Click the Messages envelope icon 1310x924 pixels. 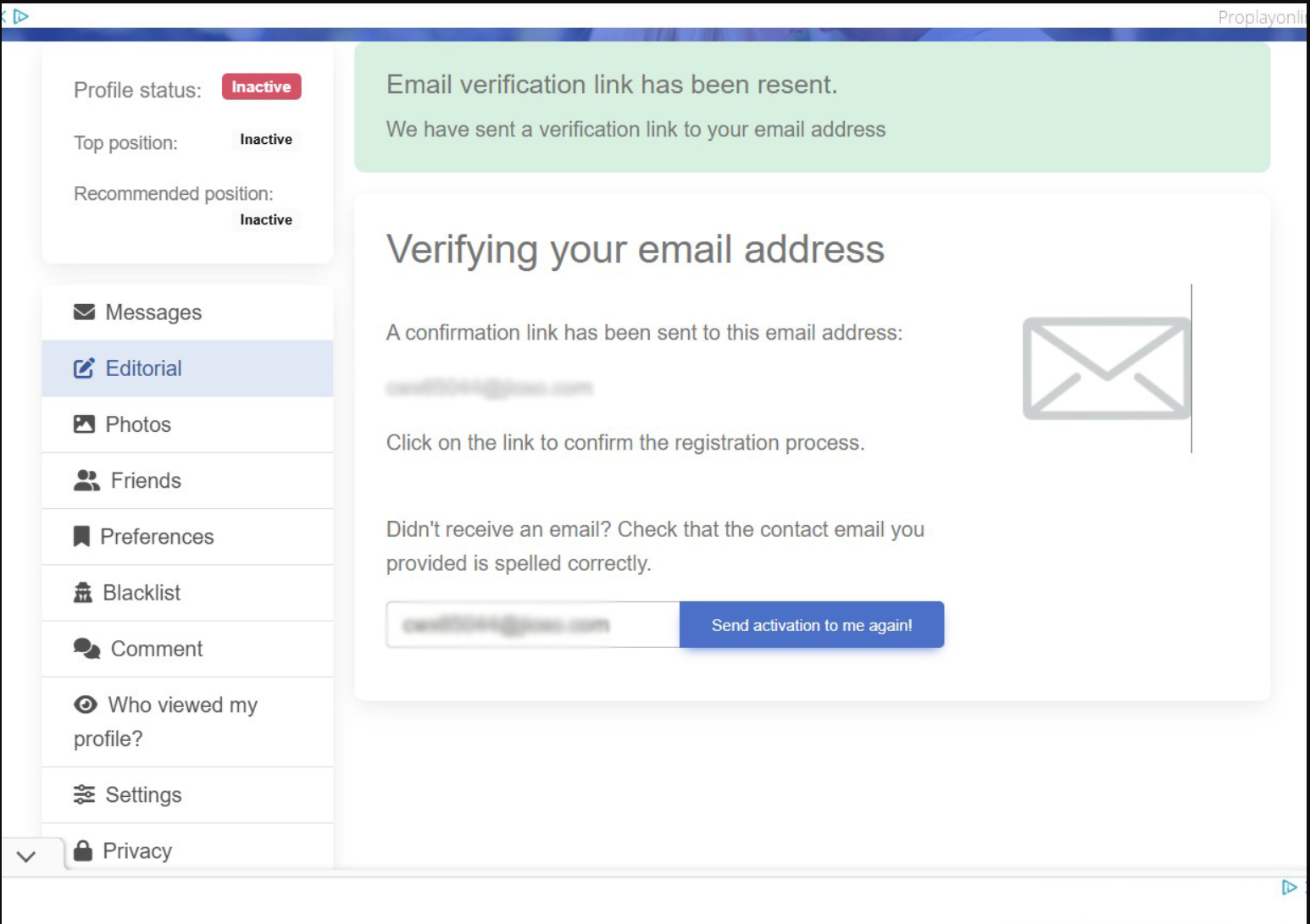[84, 312]
